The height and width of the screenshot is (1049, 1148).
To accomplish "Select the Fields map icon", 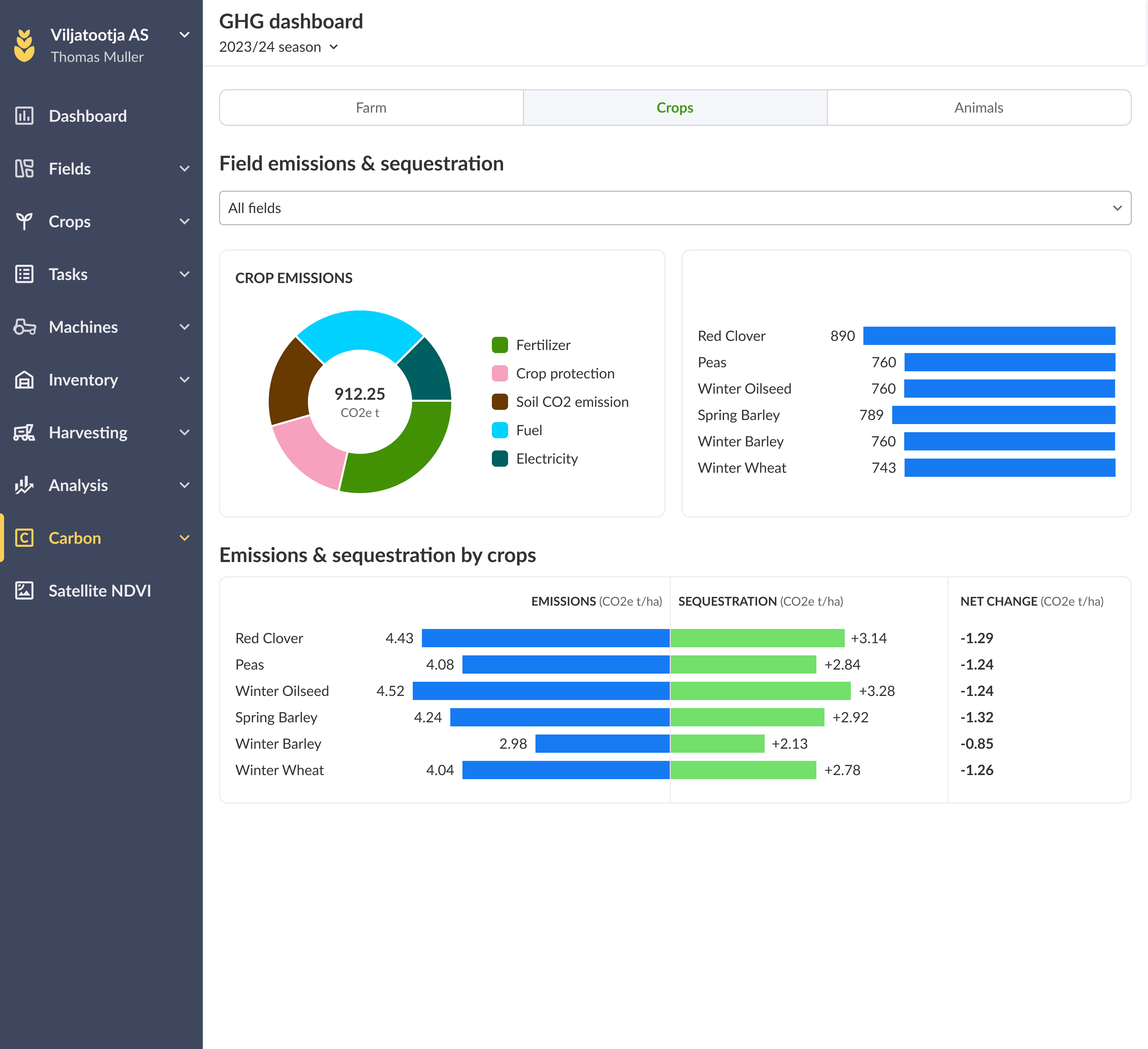I will 24,169.
